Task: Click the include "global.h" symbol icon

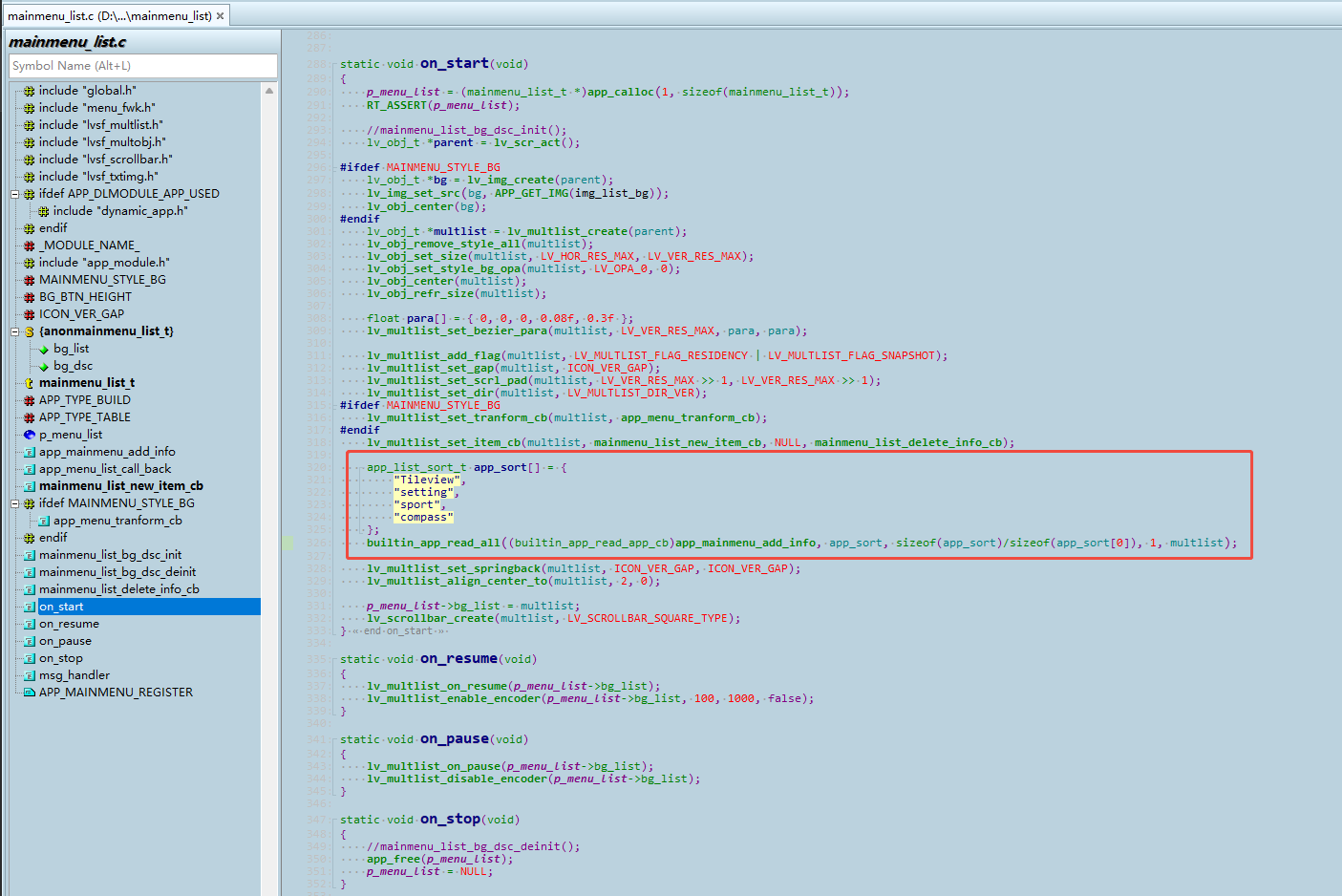Action: 30,91
